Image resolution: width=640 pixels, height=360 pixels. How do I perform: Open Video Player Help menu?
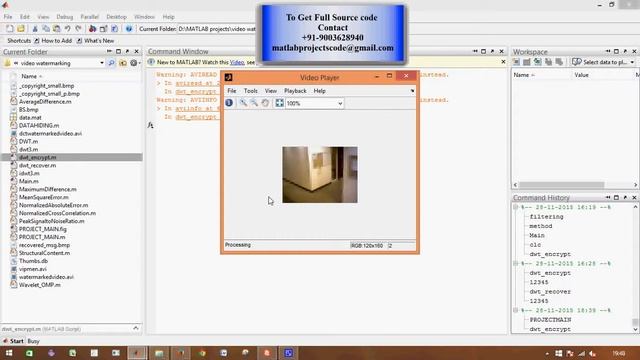click(320, 91)
